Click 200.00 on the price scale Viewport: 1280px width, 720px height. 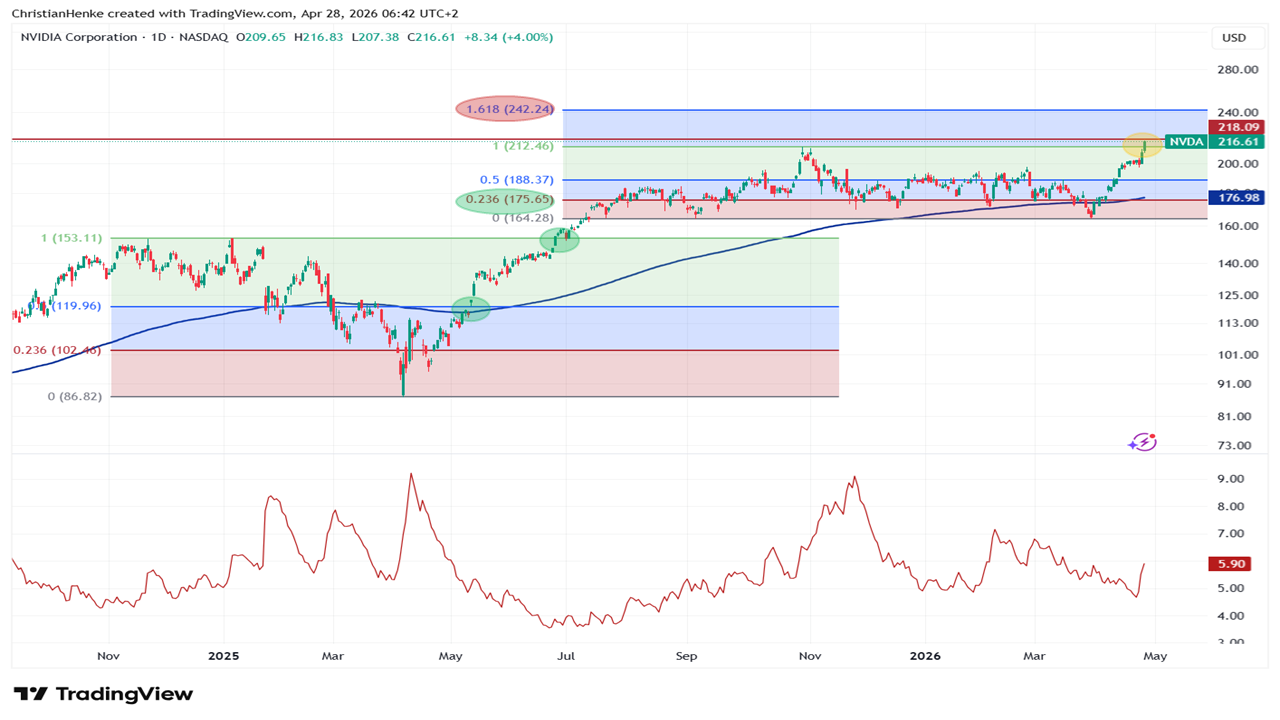[1237, 164]
